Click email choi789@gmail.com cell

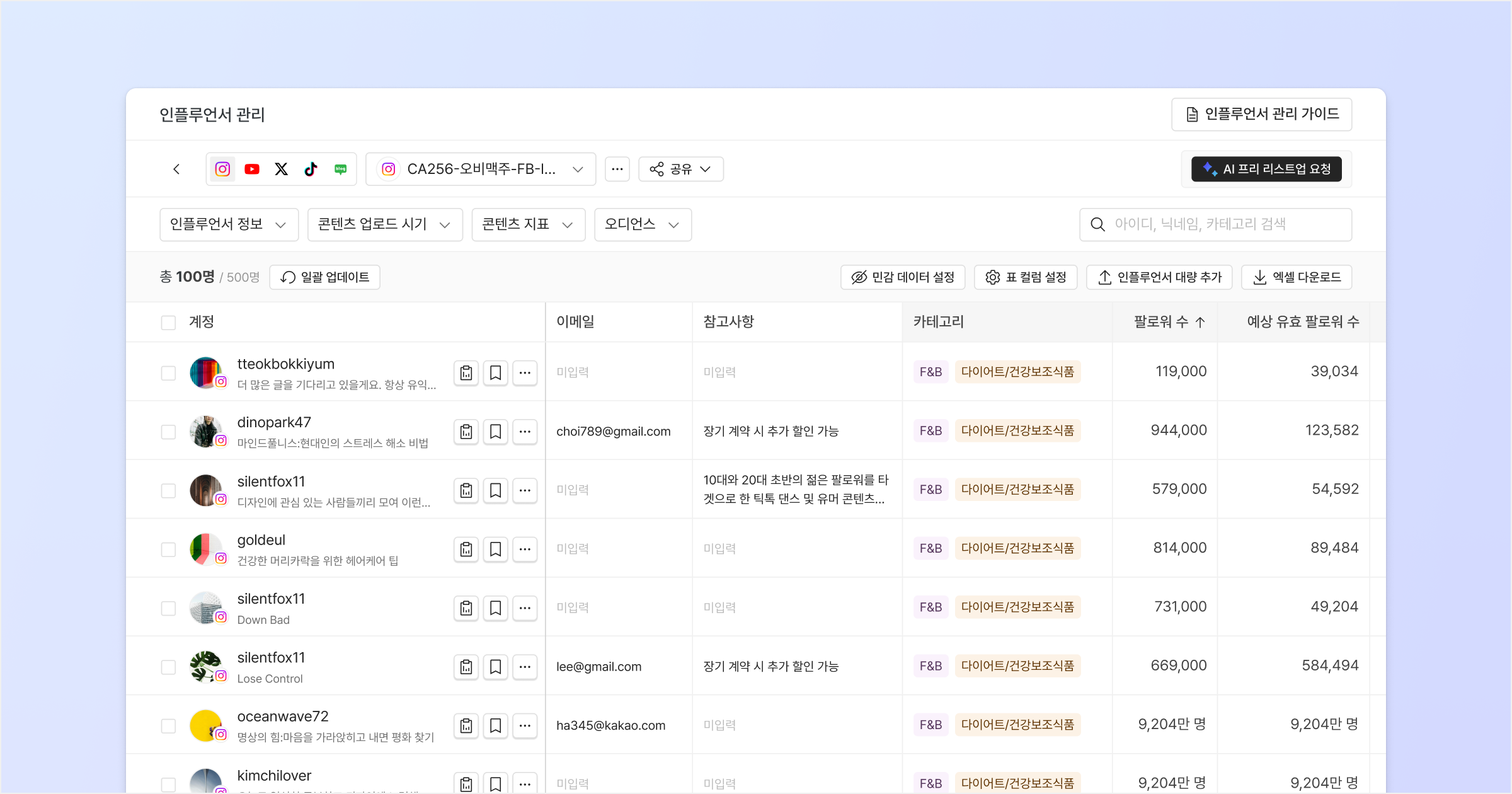pos(613,432)
